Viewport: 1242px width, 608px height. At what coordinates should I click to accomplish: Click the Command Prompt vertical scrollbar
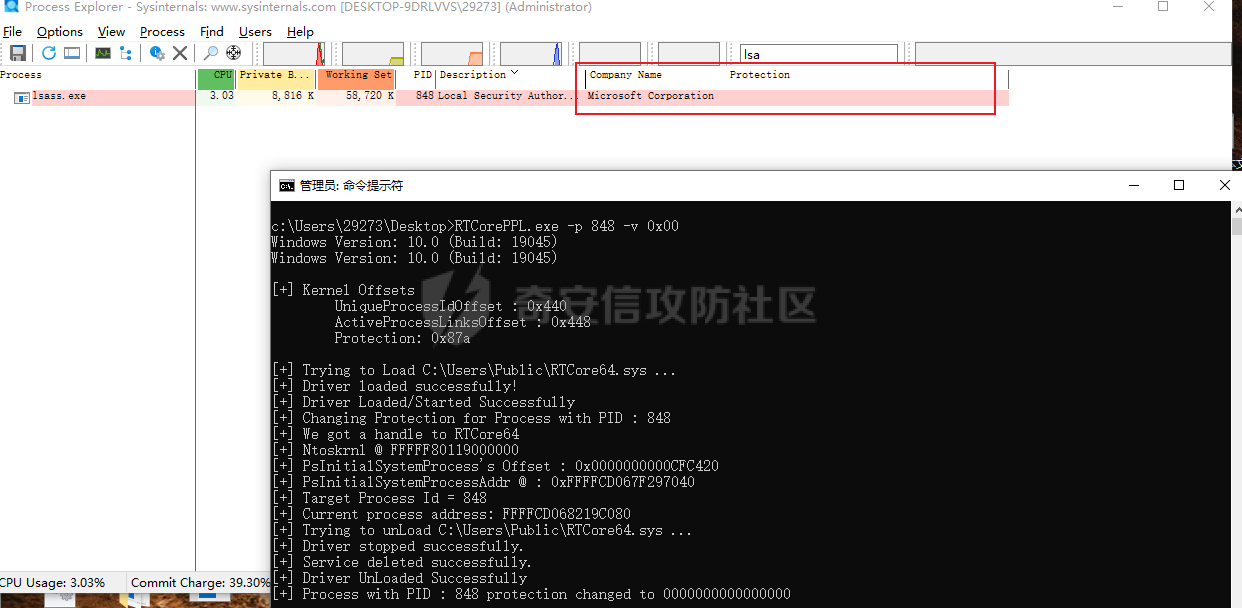[x=1235, y=400]
